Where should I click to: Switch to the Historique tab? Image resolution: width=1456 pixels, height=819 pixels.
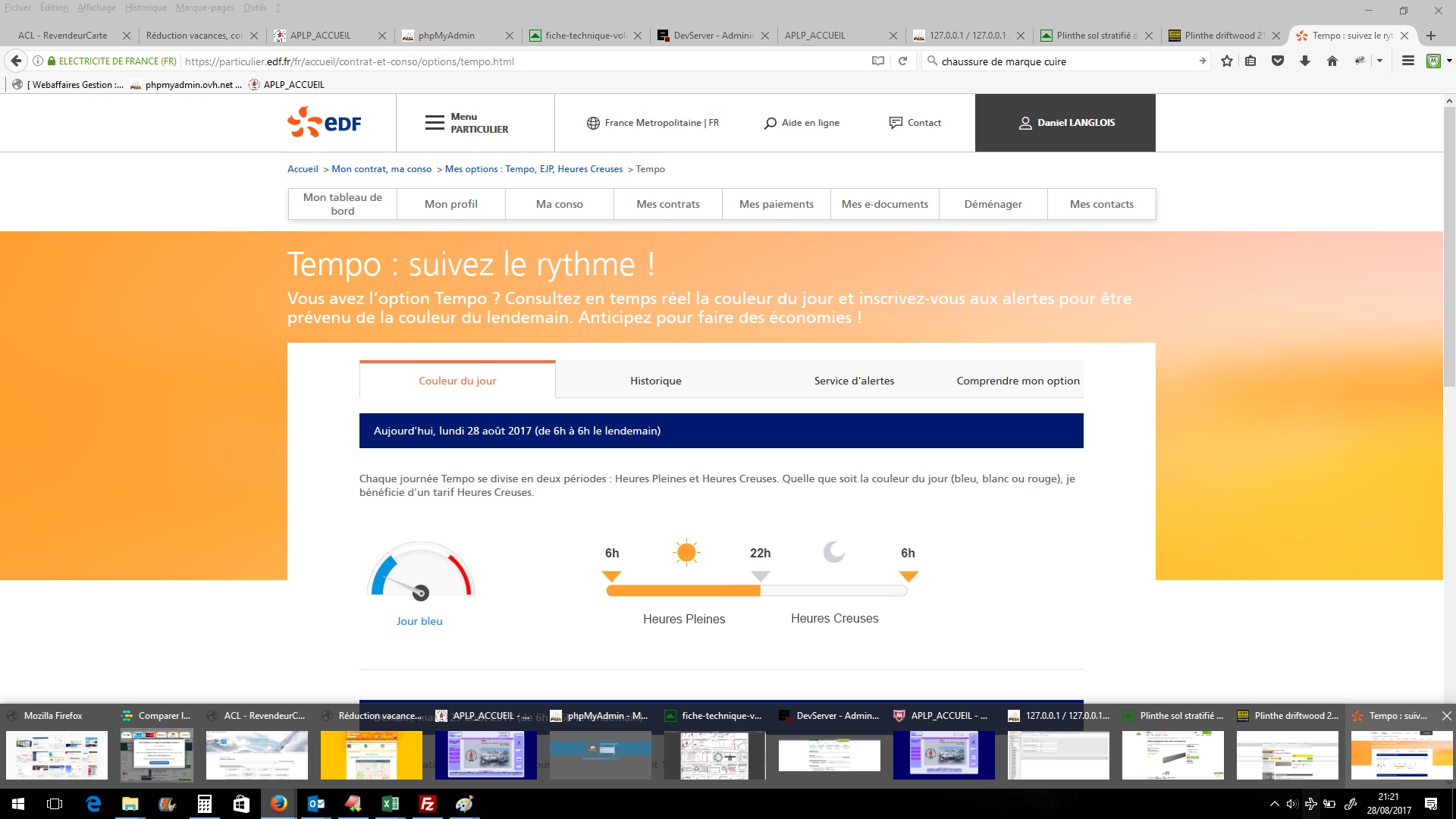coord(655,381)
